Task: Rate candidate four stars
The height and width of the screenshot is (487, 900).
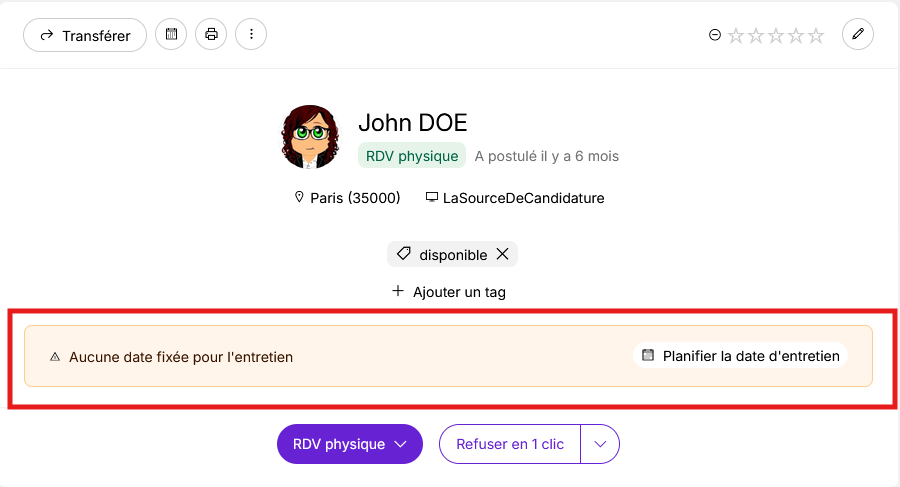Action: coord(796,36)
